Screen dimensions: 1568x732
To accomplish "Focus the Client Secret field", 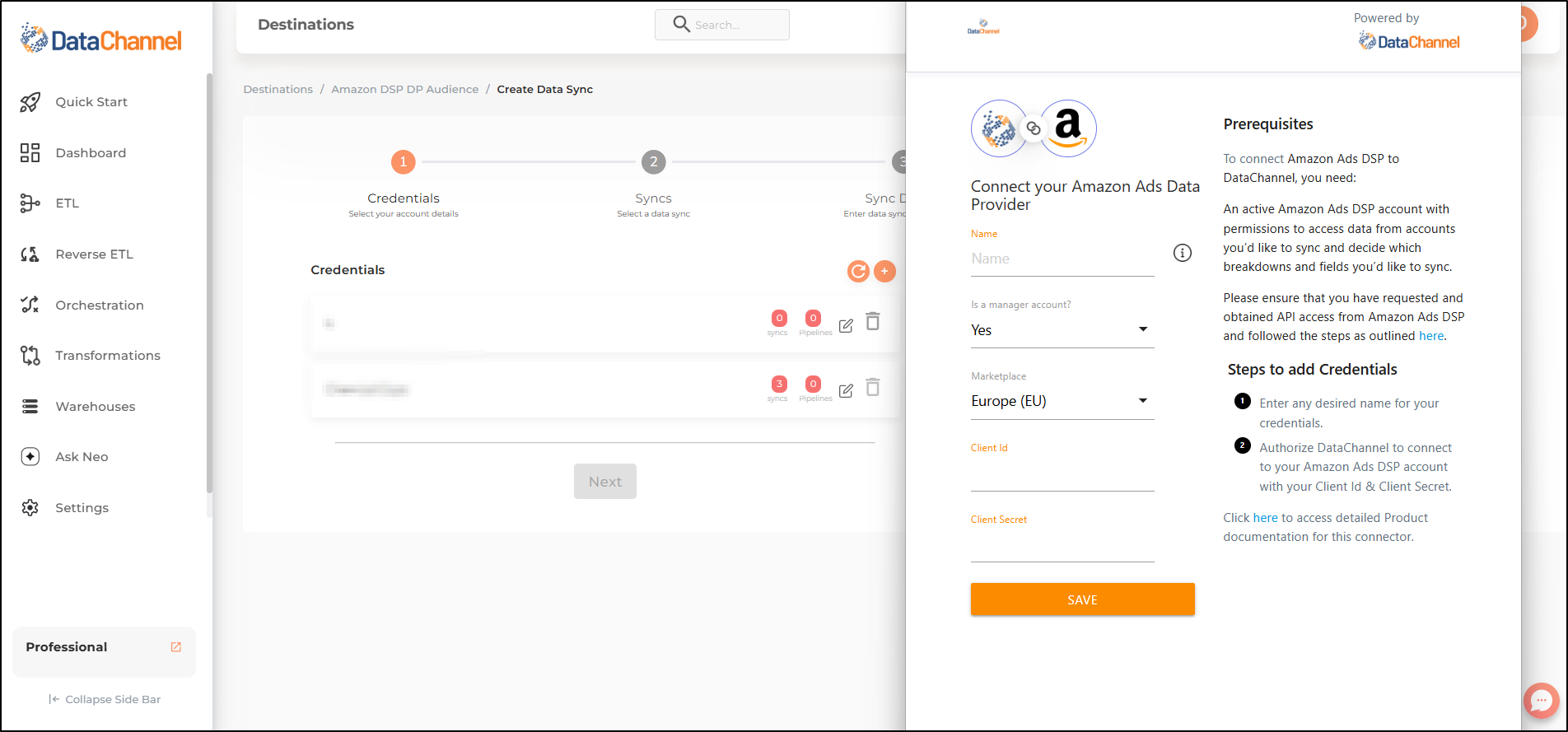I will pyautogui.click(x=1062, y=547).
